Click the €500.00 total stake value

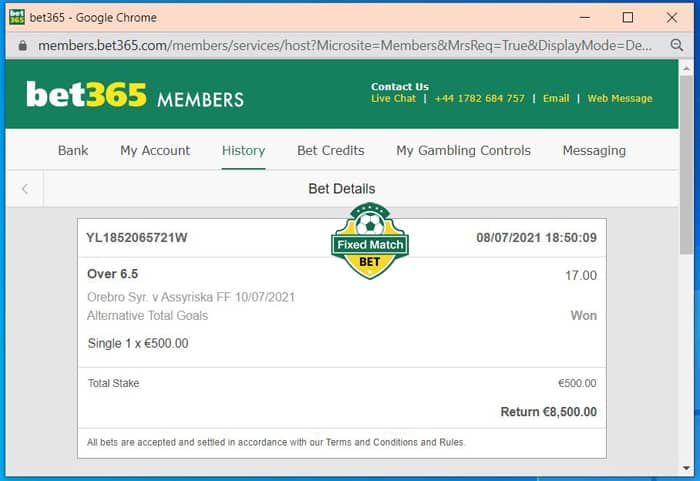point(577,383)
